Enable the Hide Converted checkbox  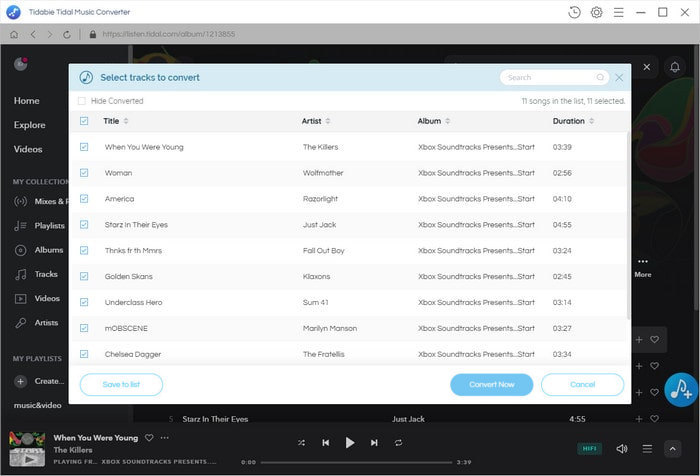point(82,101)
